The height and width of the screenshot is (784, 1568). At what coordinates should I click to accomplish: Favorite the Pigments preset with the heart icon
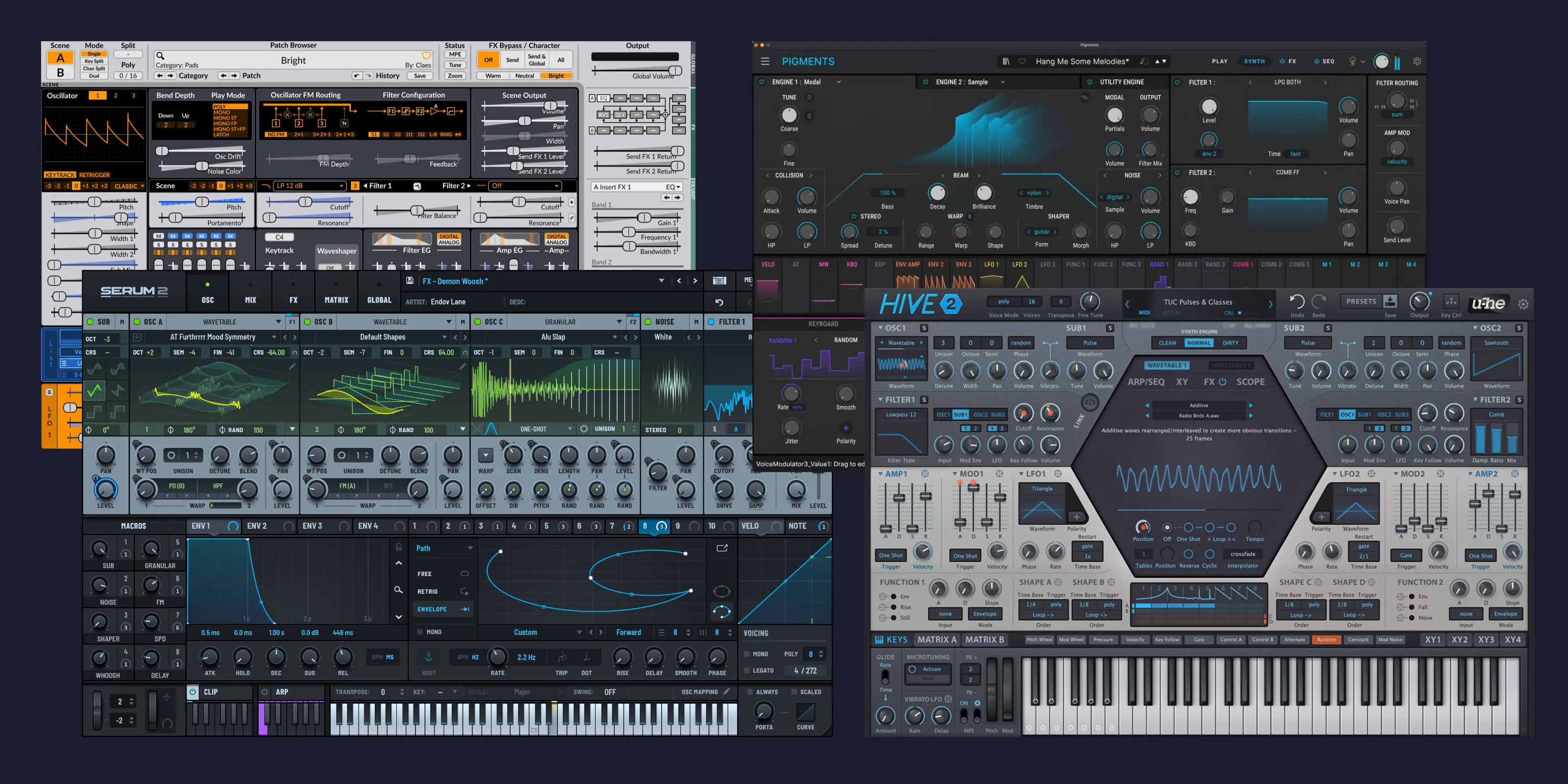(1022, 62)
